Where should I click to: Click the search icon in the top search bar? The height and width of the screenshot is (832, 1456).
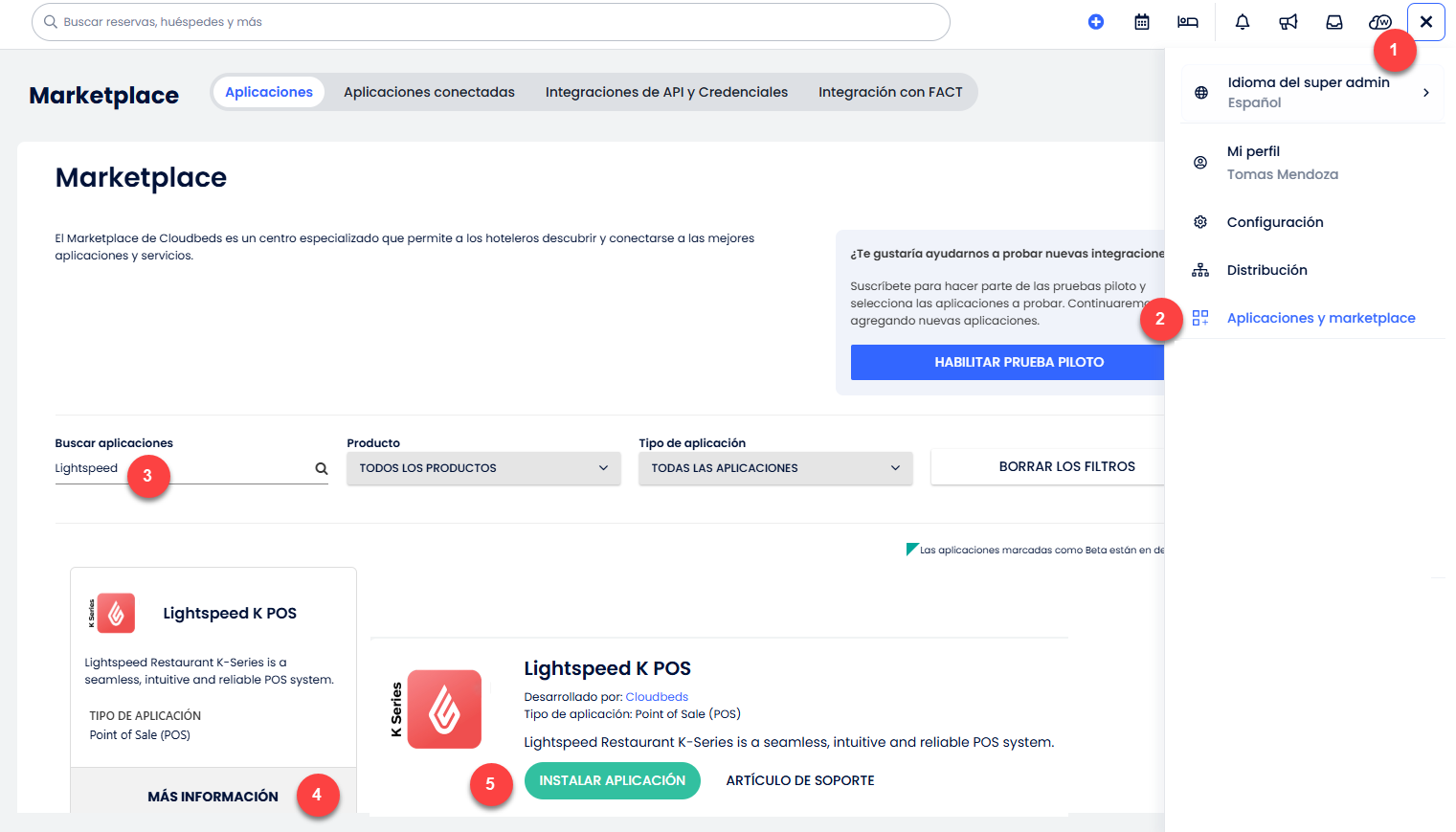51,22
